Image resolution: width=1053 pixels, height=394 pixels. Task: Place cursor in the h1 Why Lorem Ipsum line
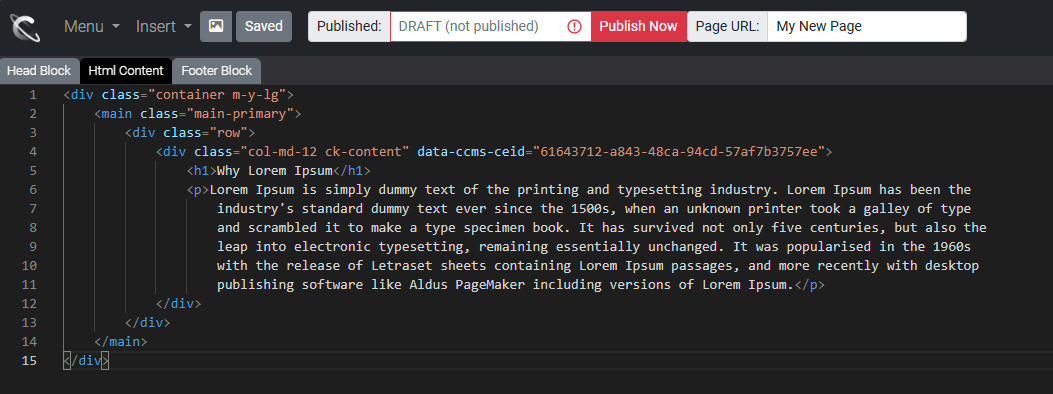tap(279, 170)
